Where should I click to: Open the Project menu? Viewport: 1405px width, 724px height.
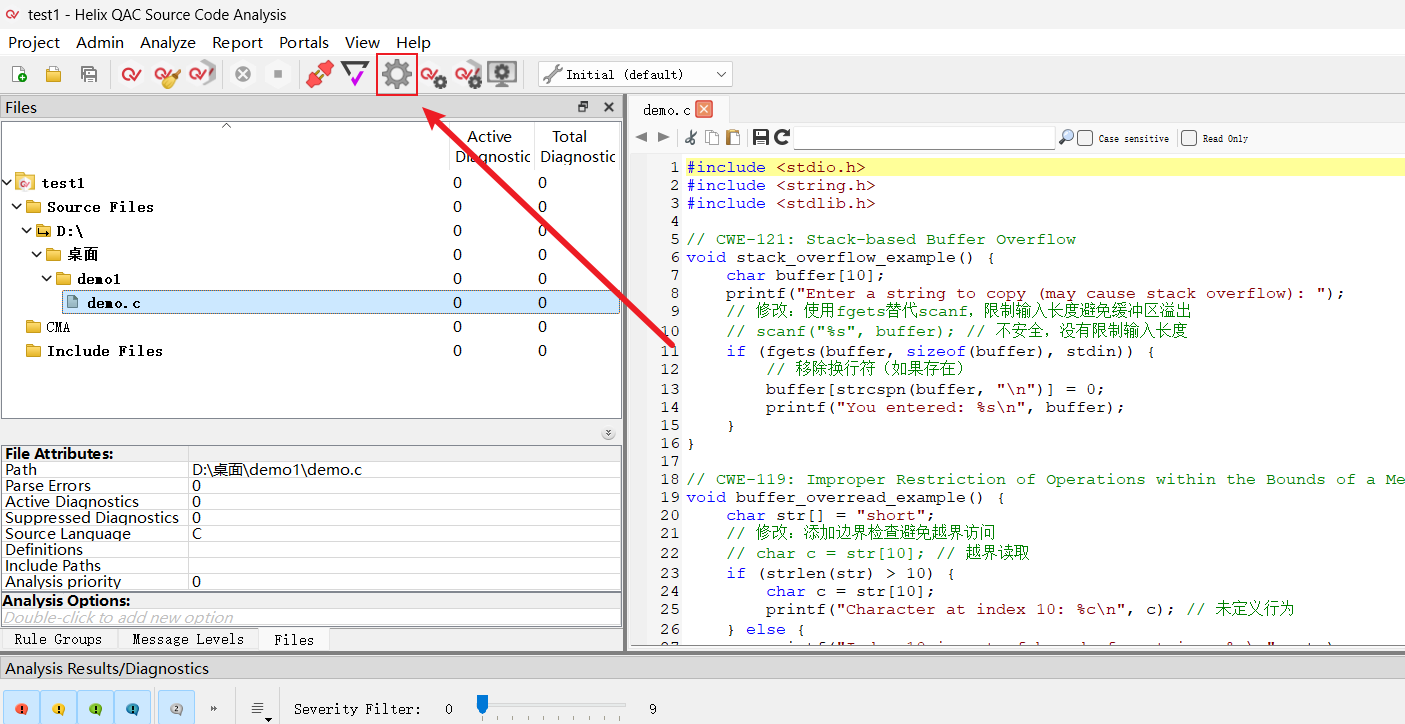[34, 42]
